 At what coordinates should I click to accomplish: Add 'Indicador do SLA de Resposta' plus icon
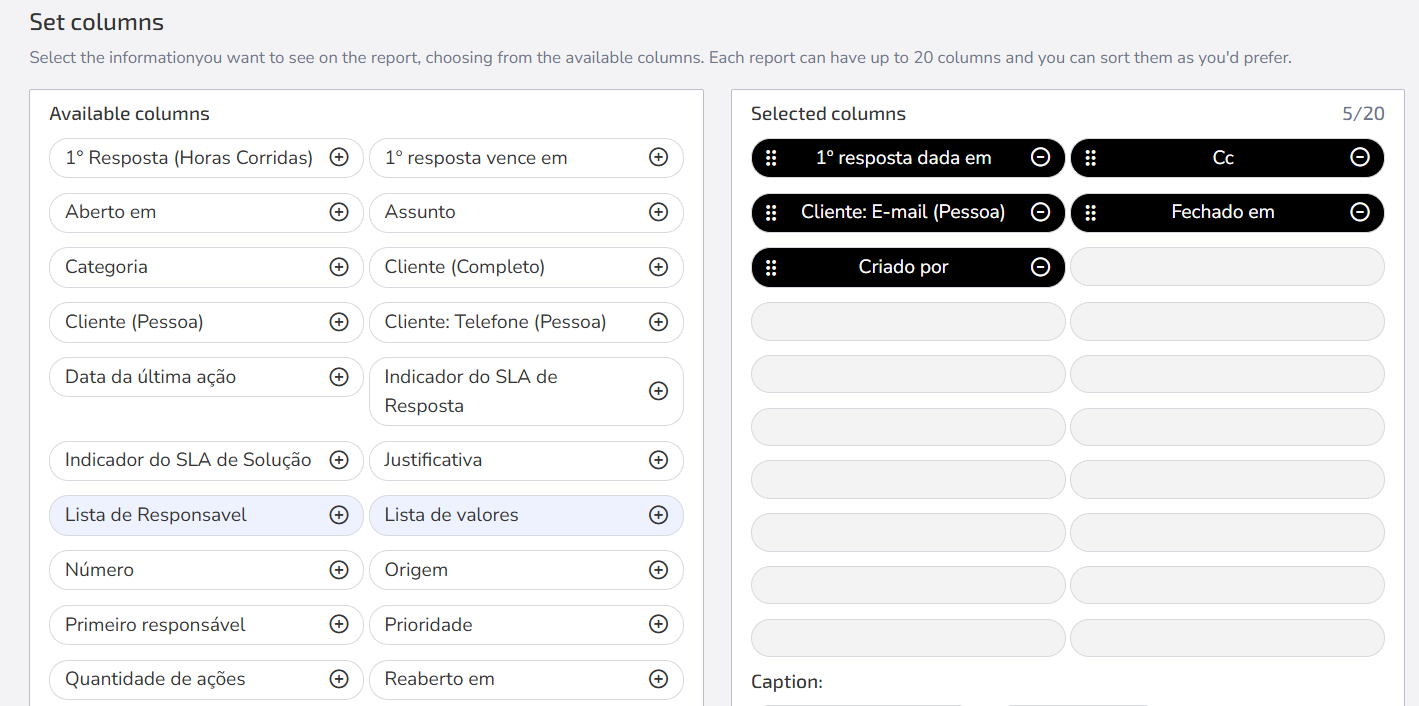pyautogui.click(x=658, y=391)
